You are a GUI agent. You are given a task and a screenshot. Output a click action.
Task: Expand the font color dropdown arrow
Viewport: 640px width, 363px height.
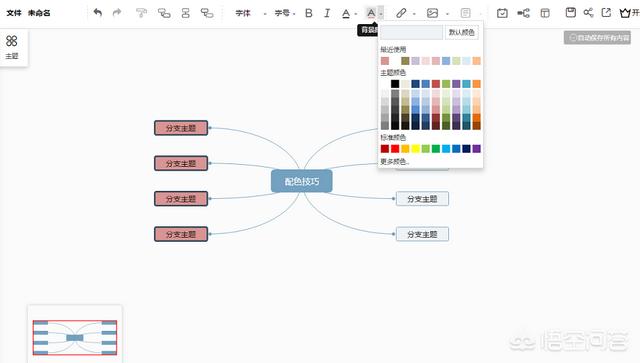point(356,14)
